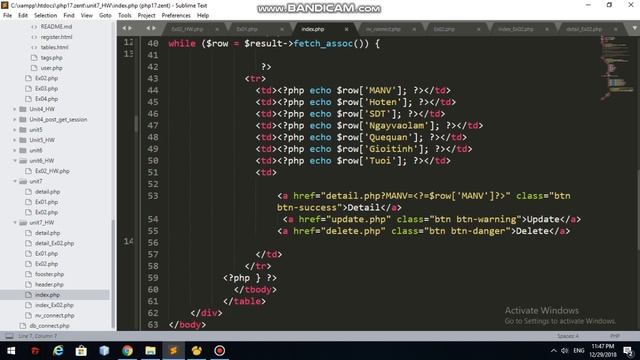Close the nv_connect.php tab

pyautogui.click(x=414, y=29)
